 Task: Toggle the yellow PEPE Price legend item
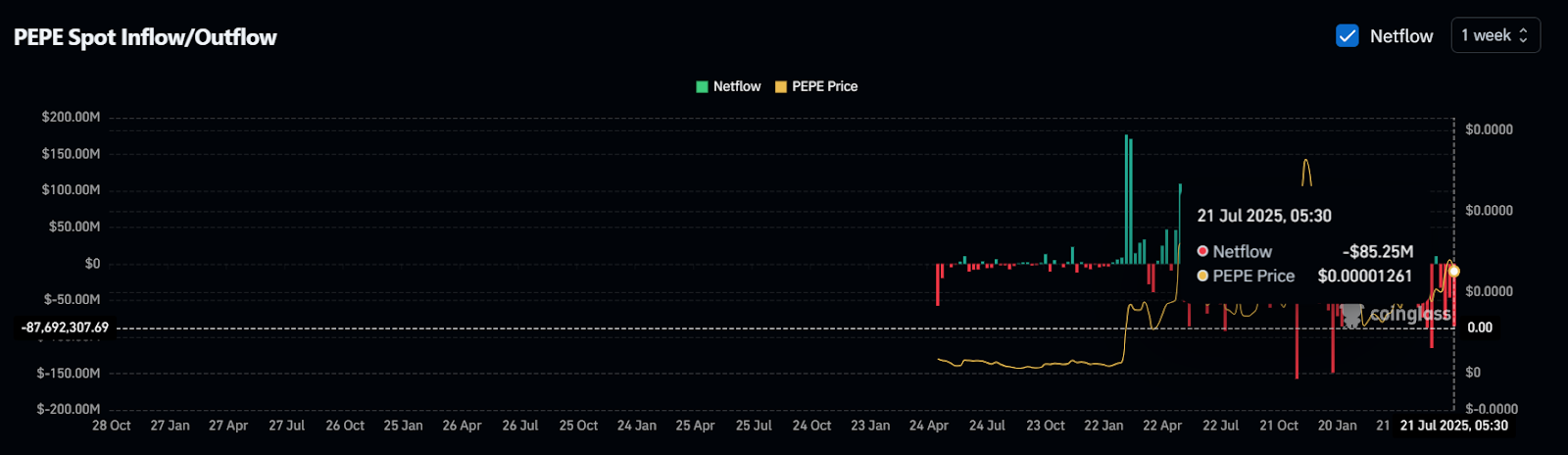tap(816, 86)
